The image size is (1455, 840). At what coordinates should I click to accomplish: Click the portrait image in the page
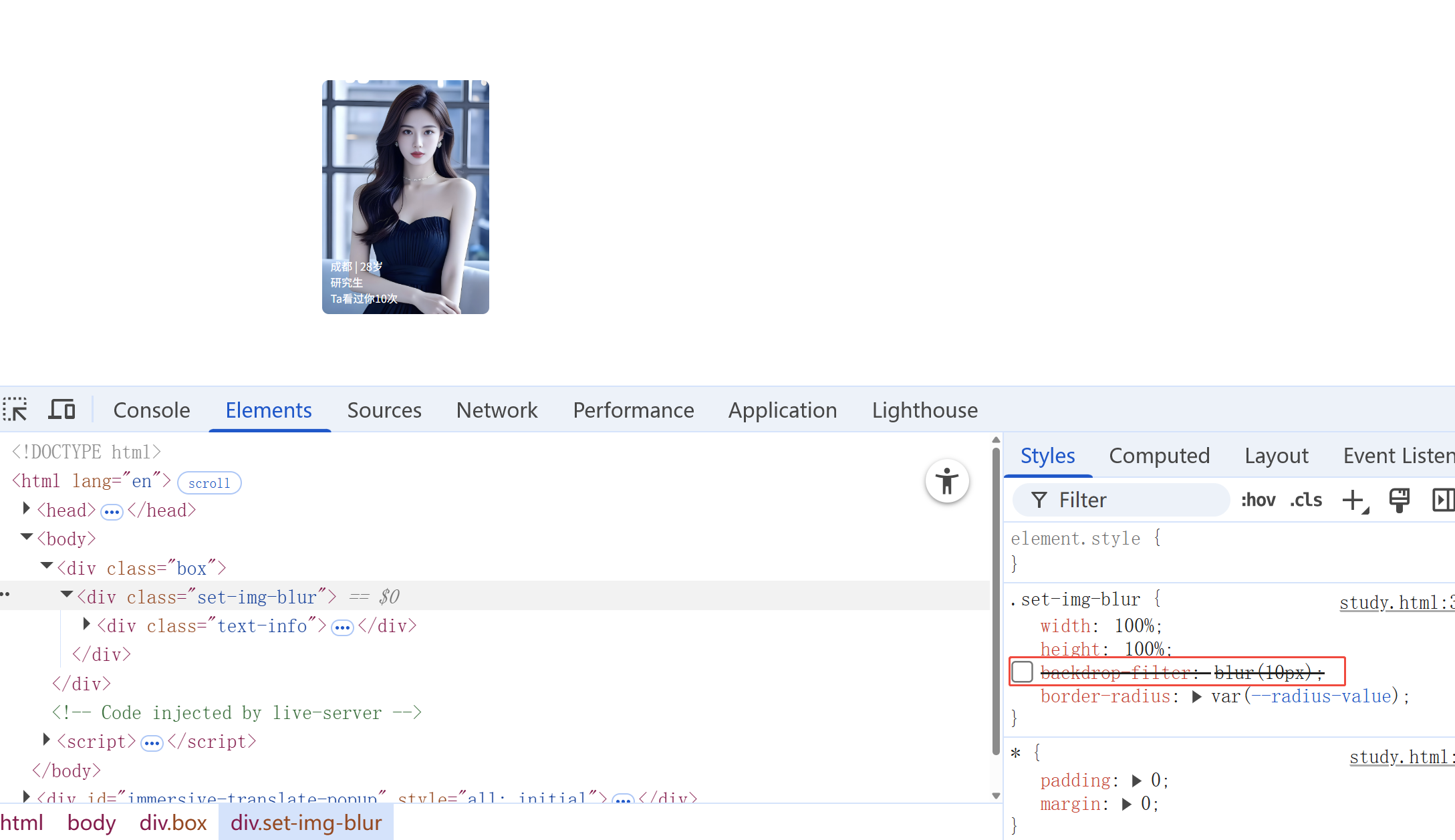tap(405, 197)
